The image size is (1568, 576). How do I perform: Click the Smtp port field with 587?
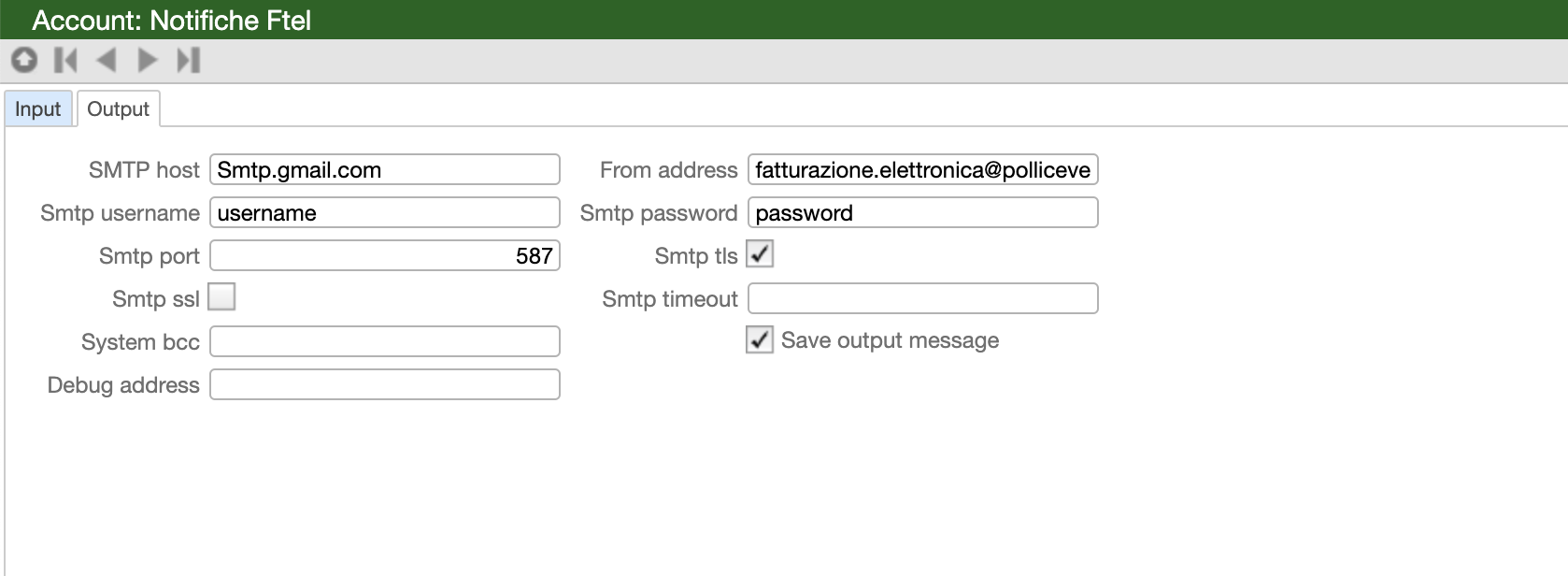tap(385, 255)
